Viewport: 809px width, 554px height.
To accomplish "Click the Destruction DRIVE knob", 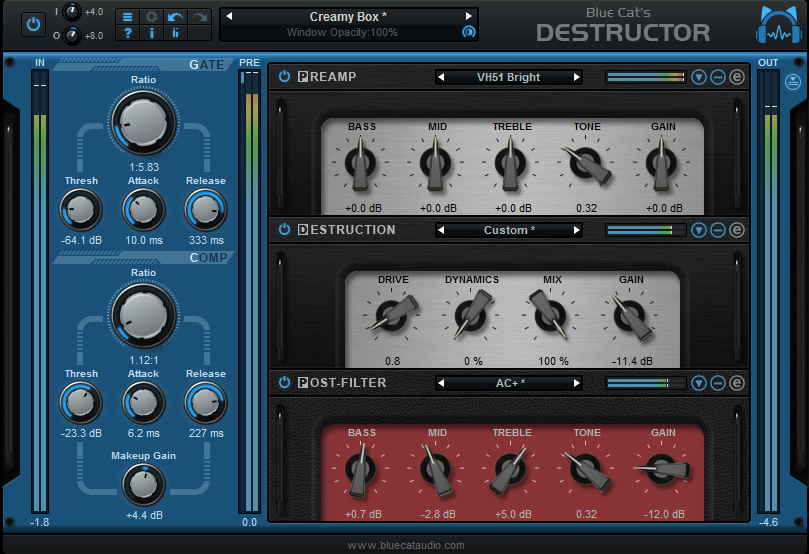I will 392,315.
